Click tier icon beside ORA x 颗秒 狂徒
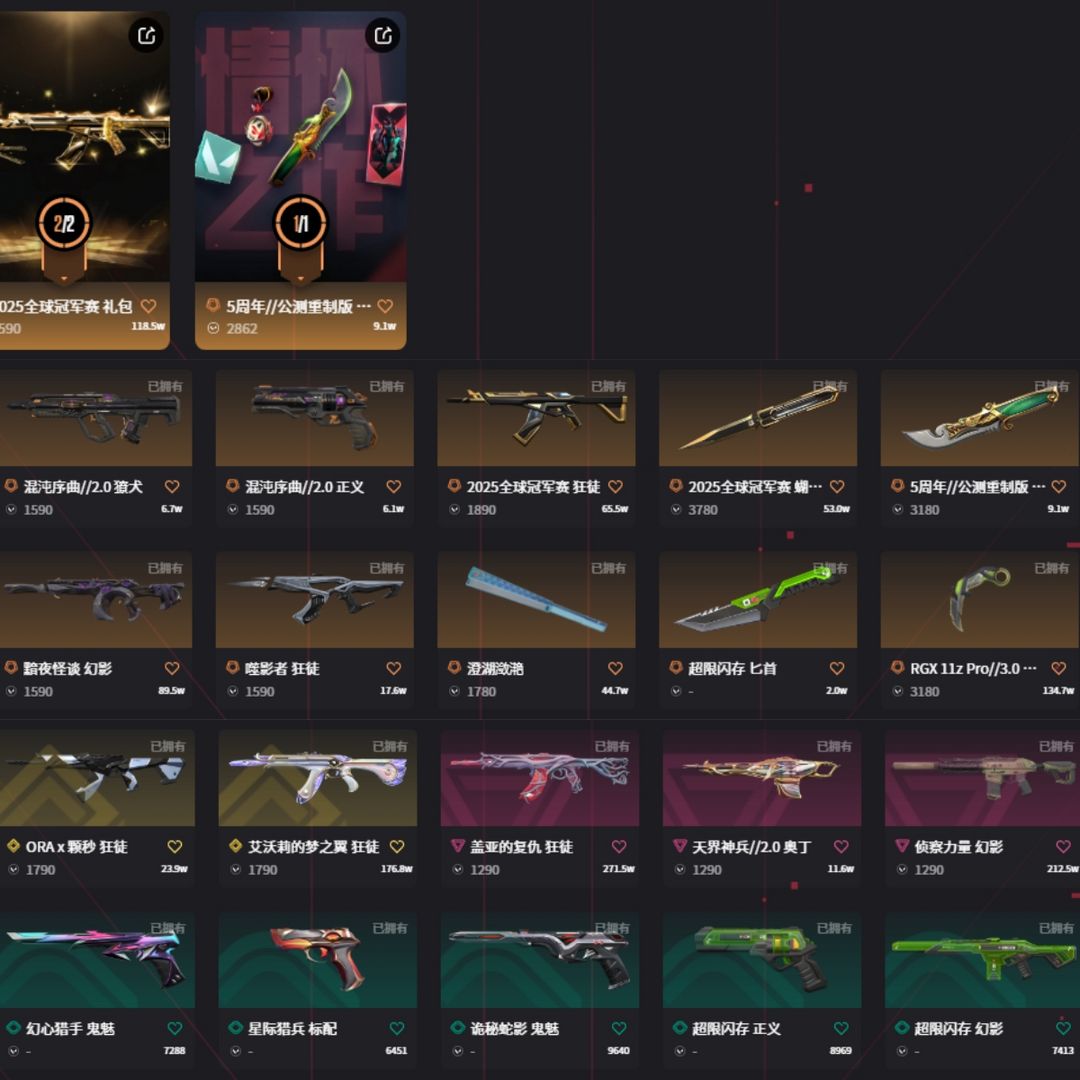 pyautogui.click(x=13, y=846)
